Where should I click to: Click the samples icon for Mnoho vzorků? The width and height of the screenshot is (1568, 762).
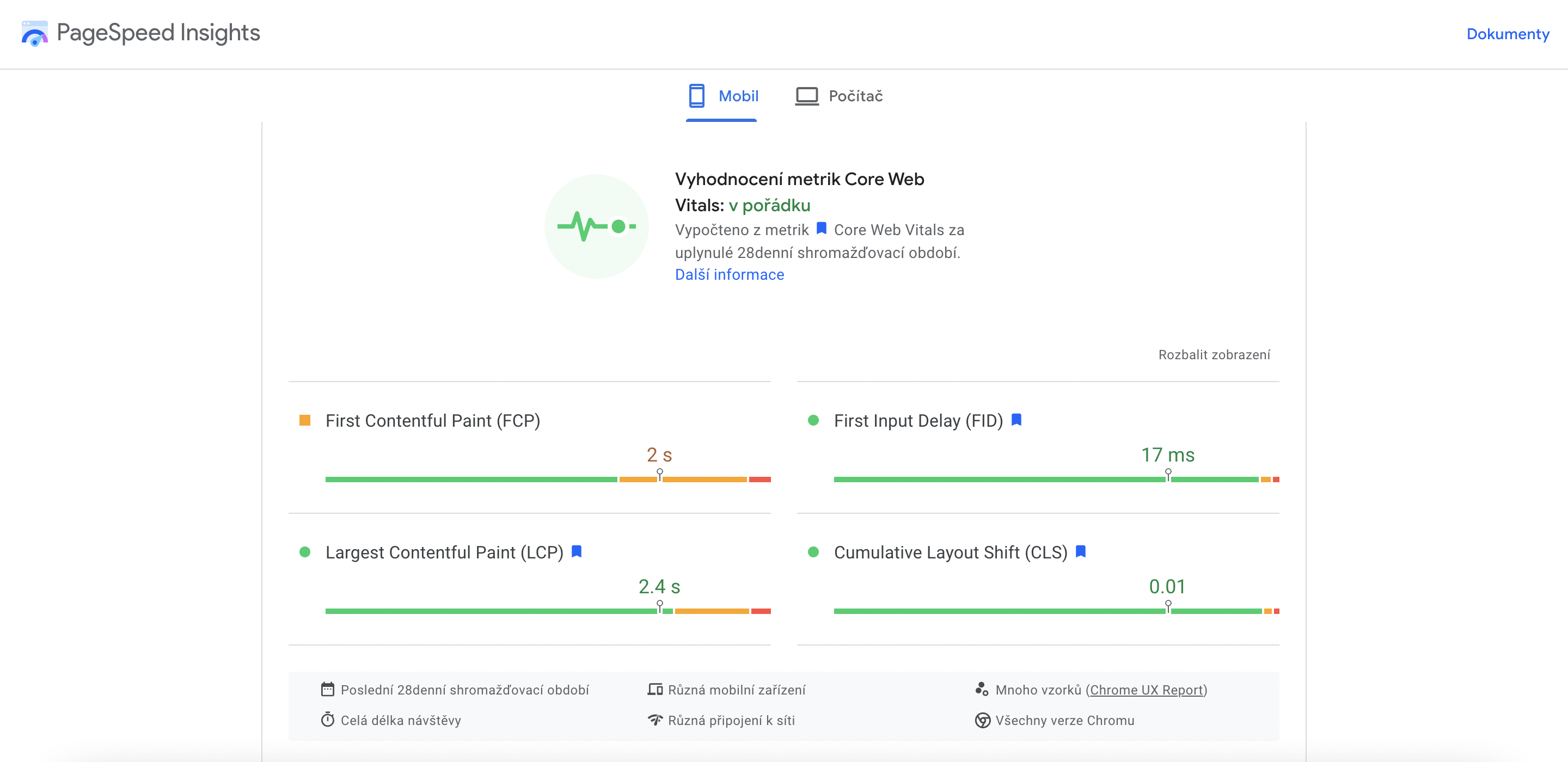pyautogui.click(x=981, y=689)
